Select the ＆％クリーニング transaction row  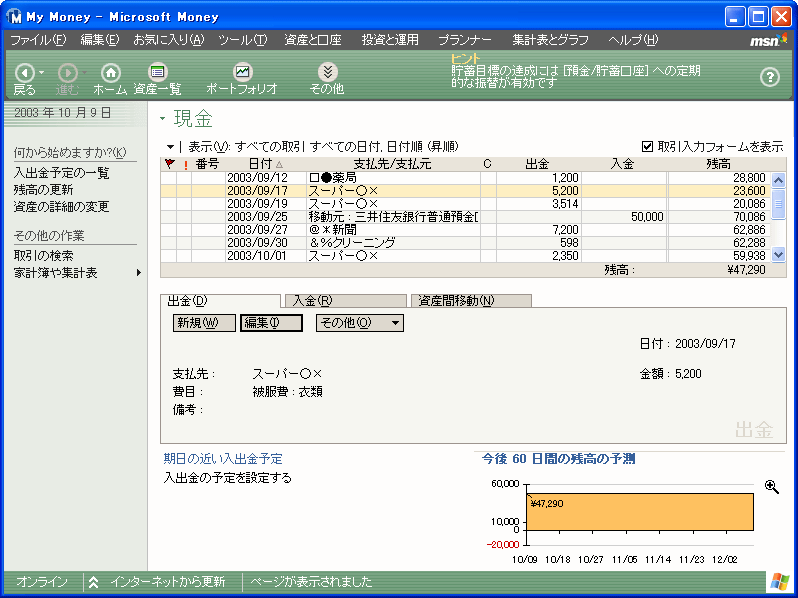[x=465, y=243]
